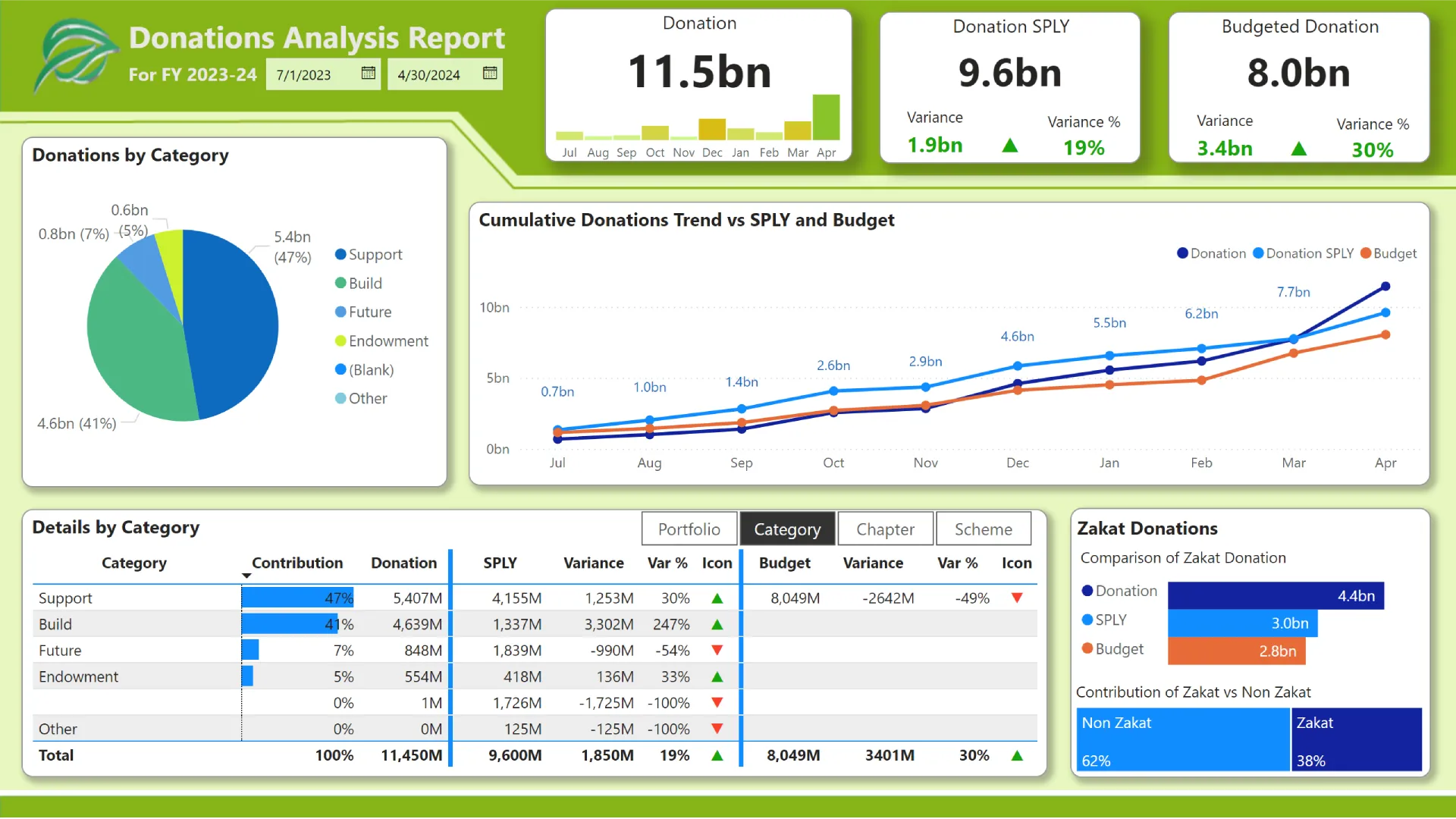Click the Support row green up-arrow icon
Screen dimensions: 1456x819
[717, 598]
